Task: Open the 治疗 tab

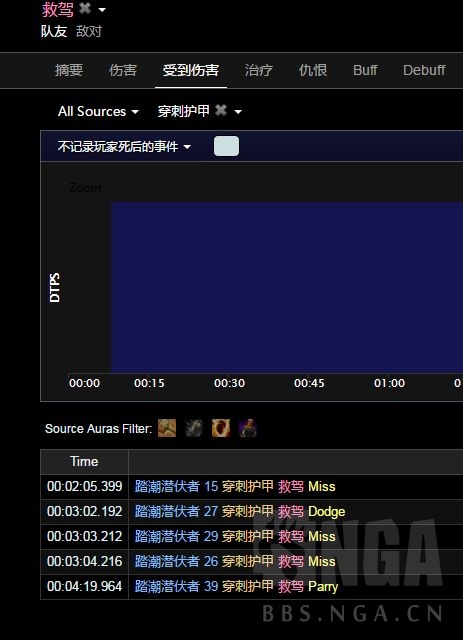Action: (x=258, y=70)
